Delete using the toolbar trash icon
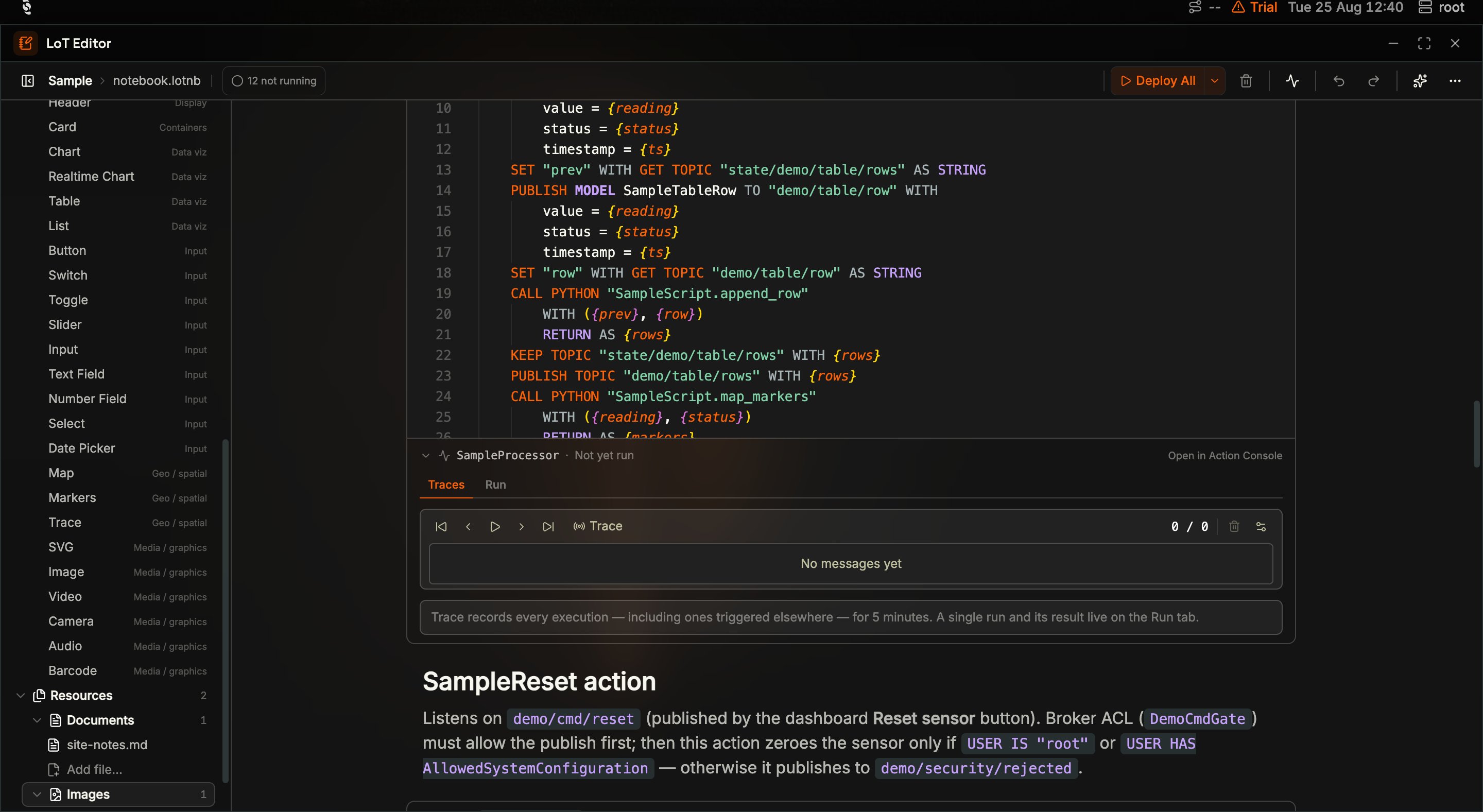Image resolution: width=1483 pixels, height=812 pixels. point(1246,80)
